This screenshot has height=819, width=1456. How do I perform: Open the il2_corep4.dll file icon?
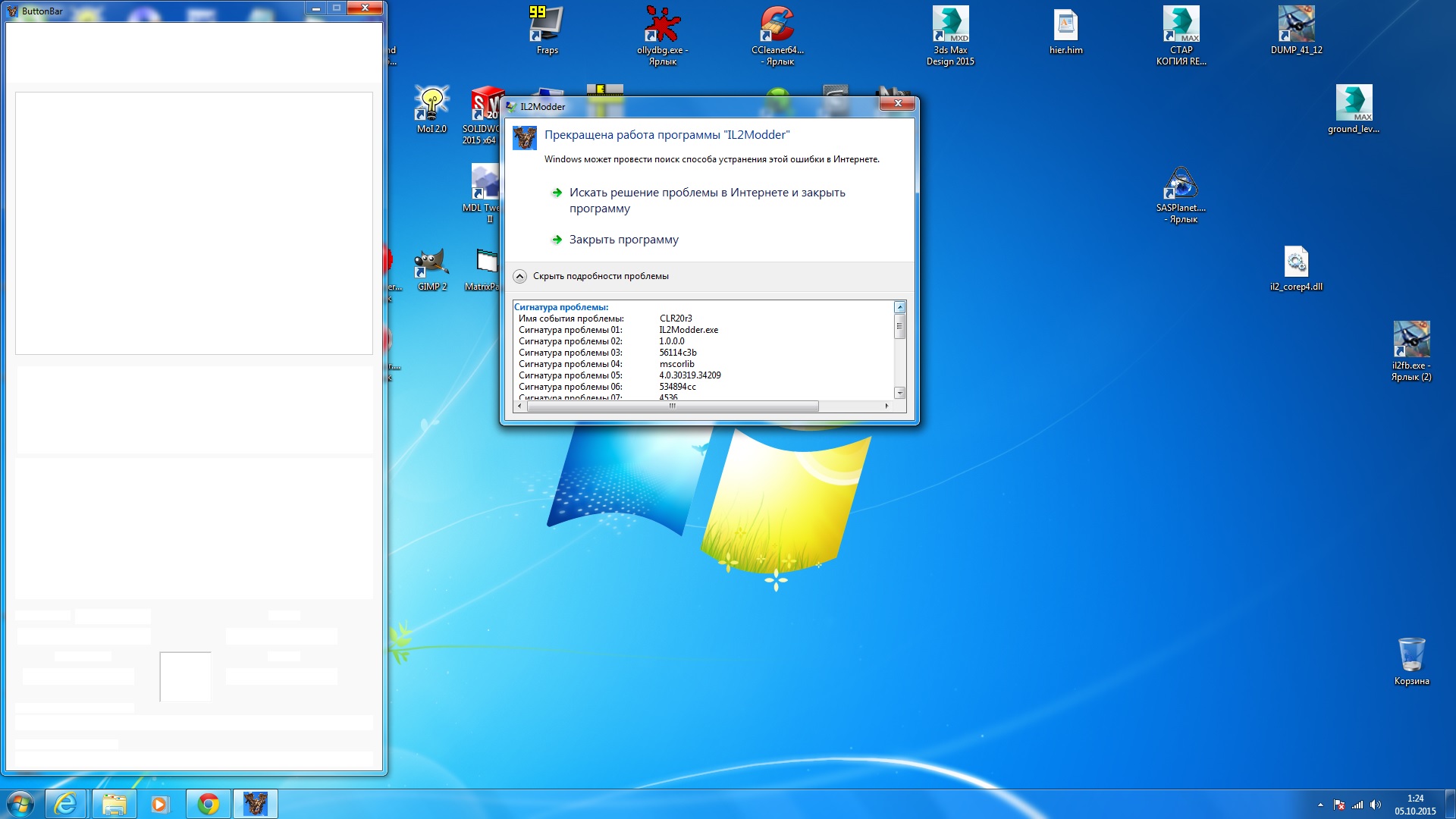pos(1296,263)
